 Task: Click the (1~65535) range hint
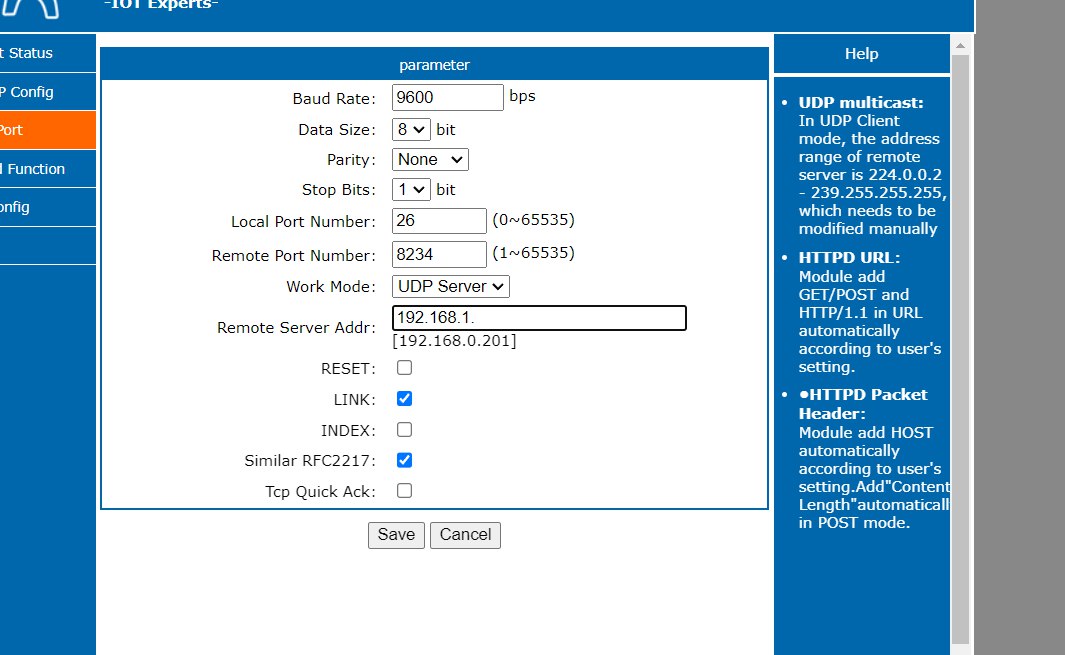coord(534,253)
